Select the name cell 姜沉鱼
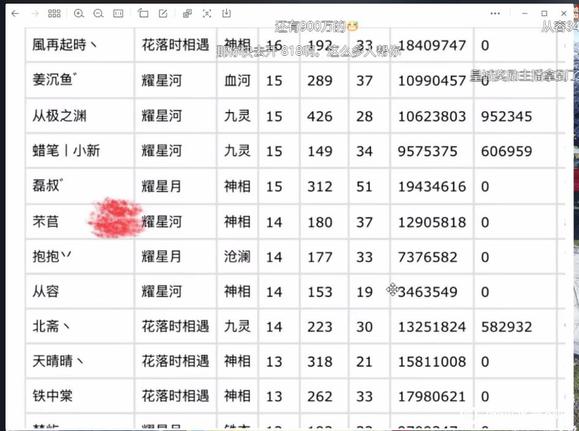Screen dimensions: 579x431 click(x=80, y=80)
